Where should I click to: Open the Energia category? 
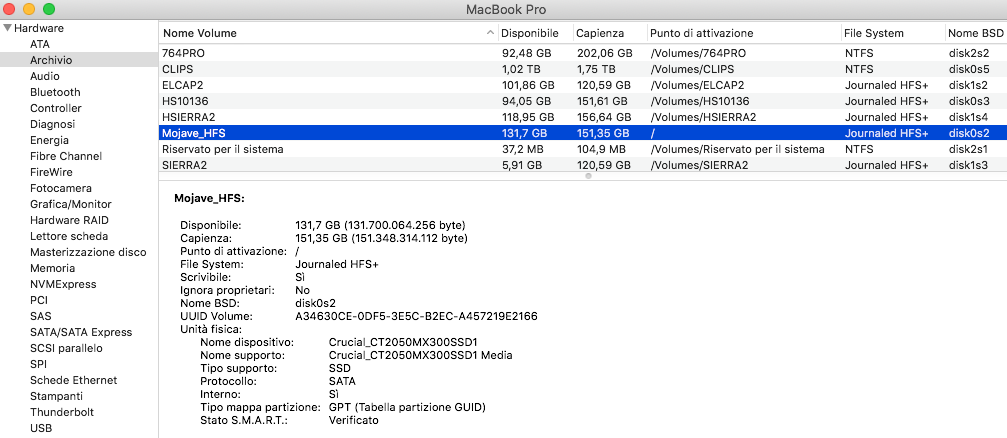tap(49, 141)
